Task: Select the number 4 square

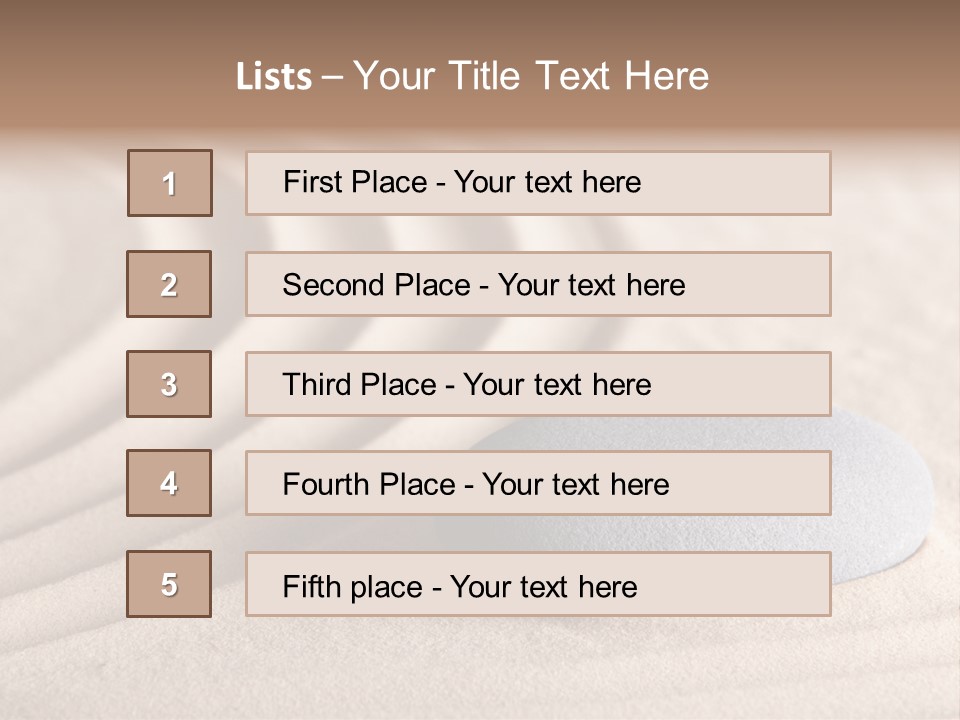Action: pos(169,483)
